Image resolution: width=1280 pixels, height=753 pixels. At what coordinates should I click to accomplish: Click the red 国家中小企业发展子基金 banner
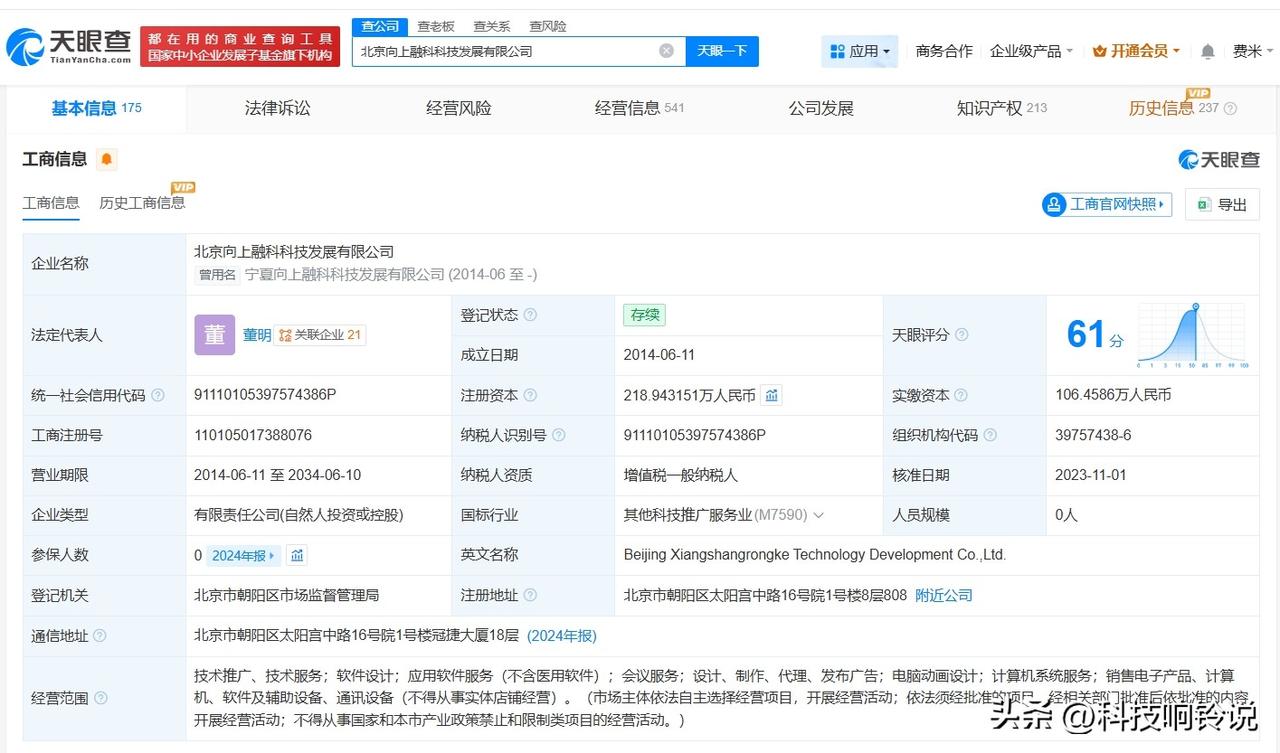[240, 46]
